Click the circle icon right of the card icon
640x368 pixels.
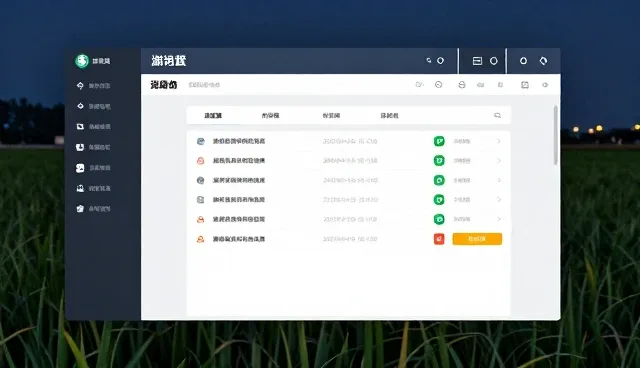tap(493, 61)
